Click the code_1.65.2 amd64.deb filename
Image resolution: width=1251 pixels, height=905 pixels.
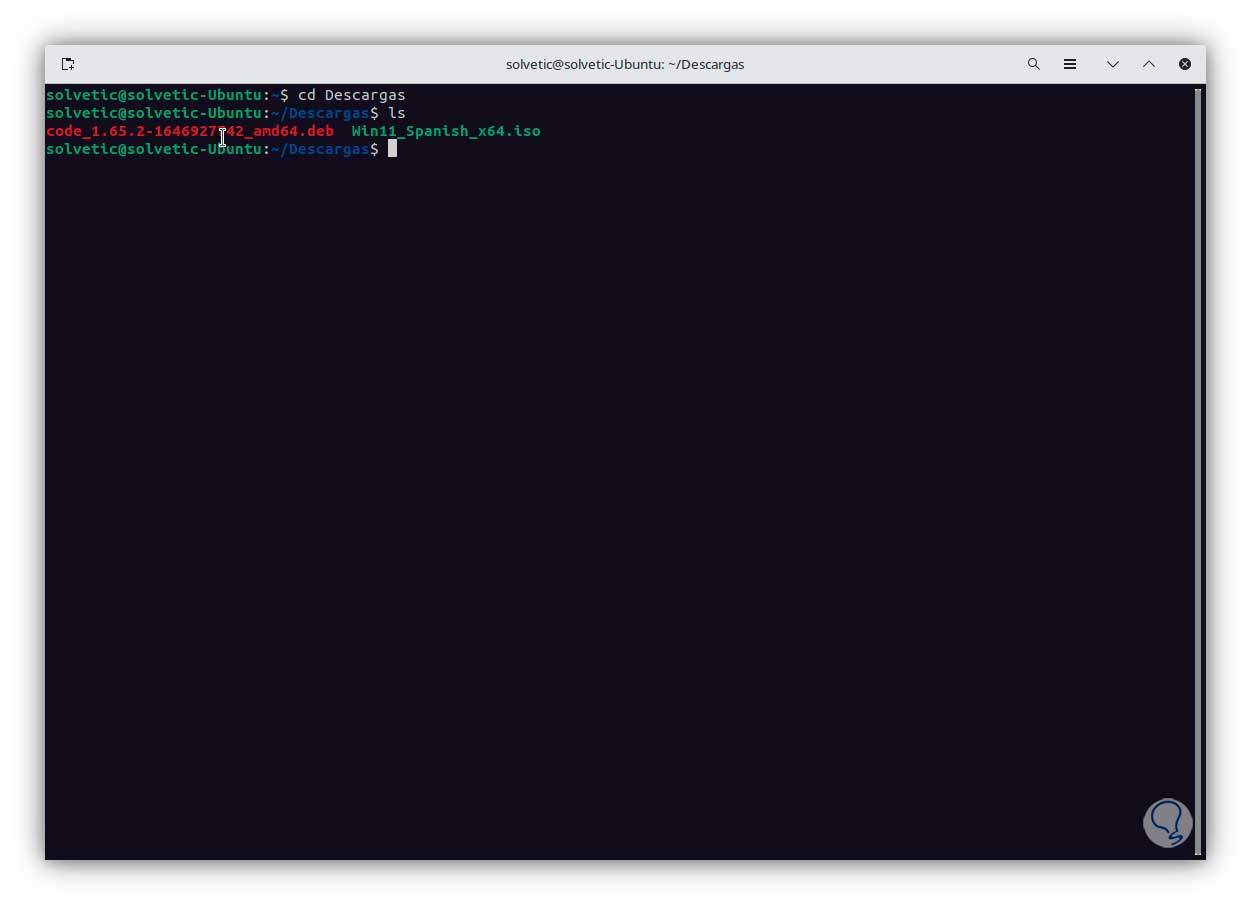(x=190, y=131)
